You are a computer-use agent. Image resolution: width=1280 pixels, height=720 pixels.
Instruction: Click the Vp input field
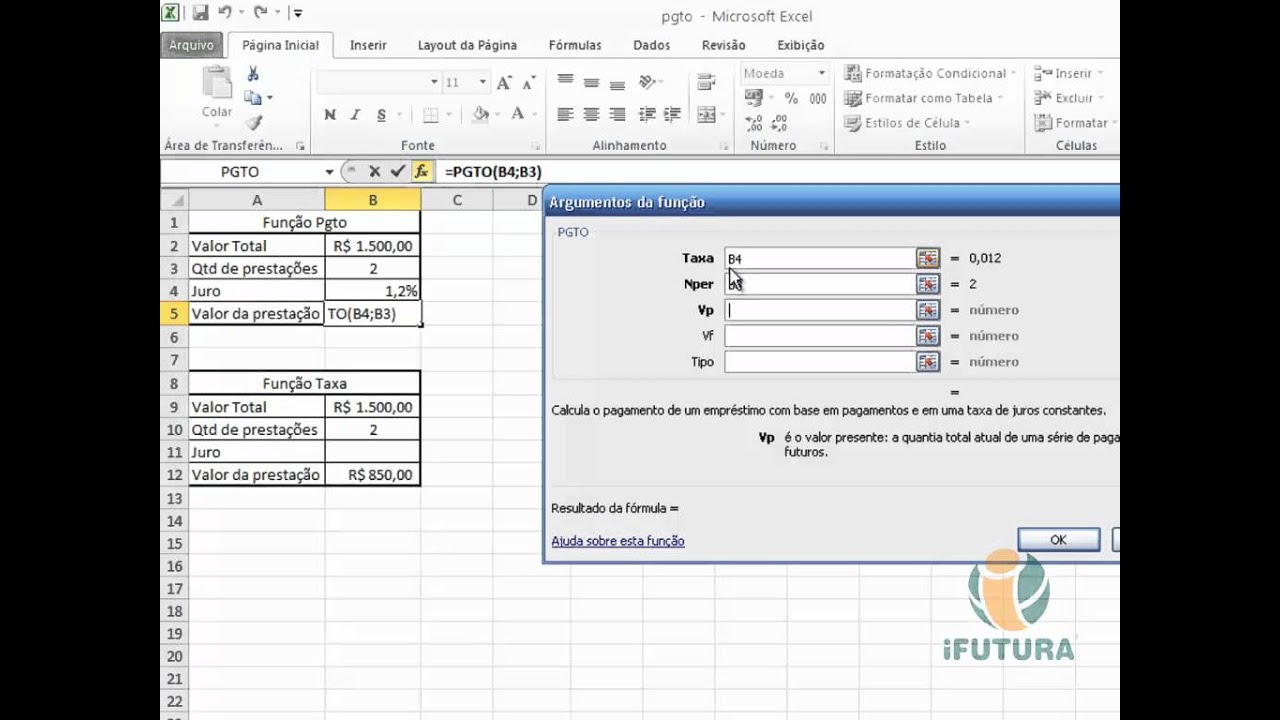820,310
